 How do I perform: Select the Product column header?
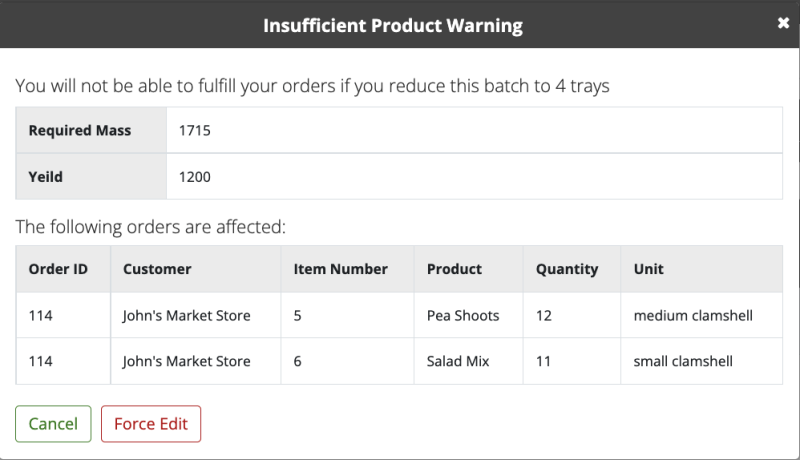[x=454, y=269]
